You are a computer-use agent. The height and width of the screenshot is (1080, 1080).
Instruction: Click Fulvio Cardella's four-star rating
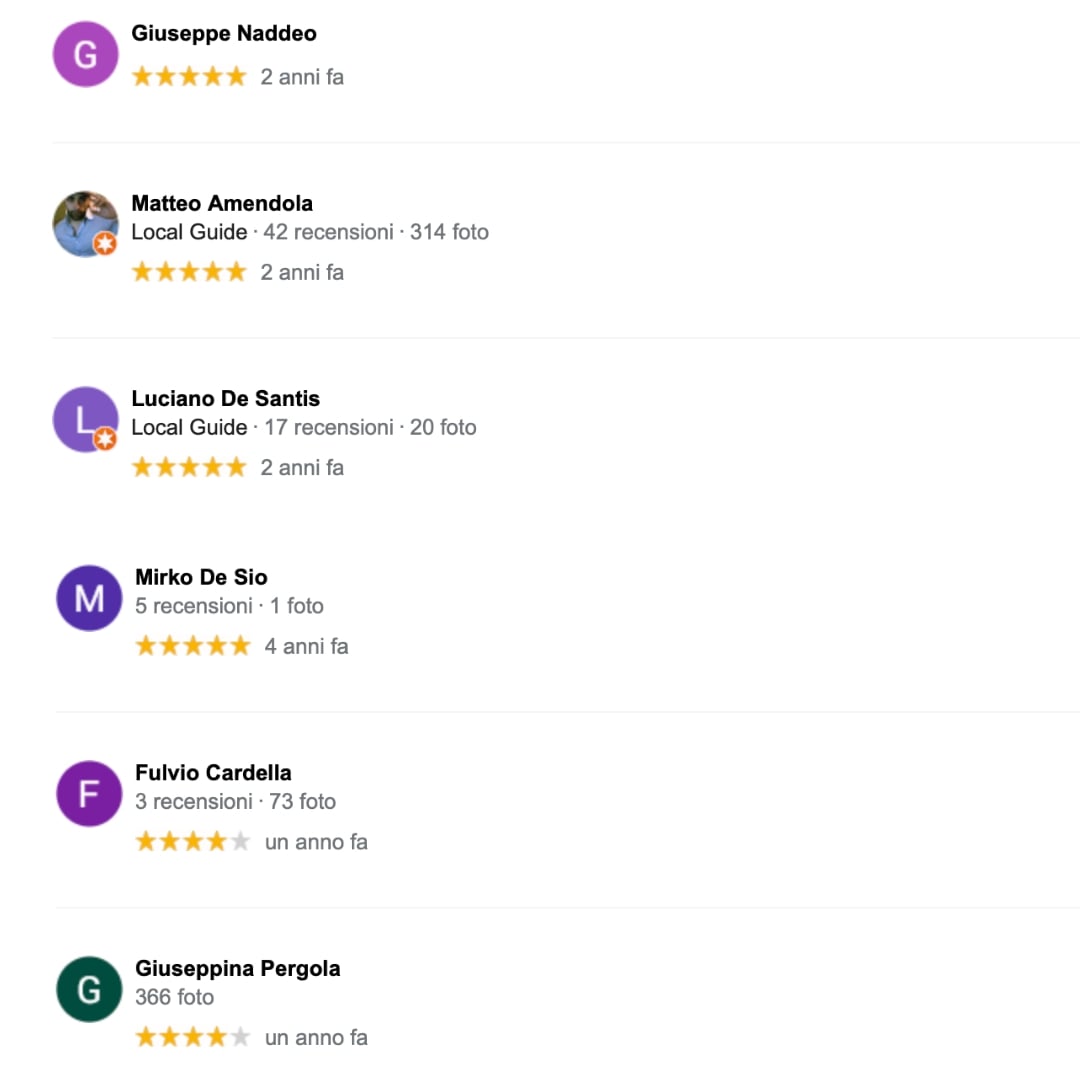pyautogui.click(x=193, y=841)
